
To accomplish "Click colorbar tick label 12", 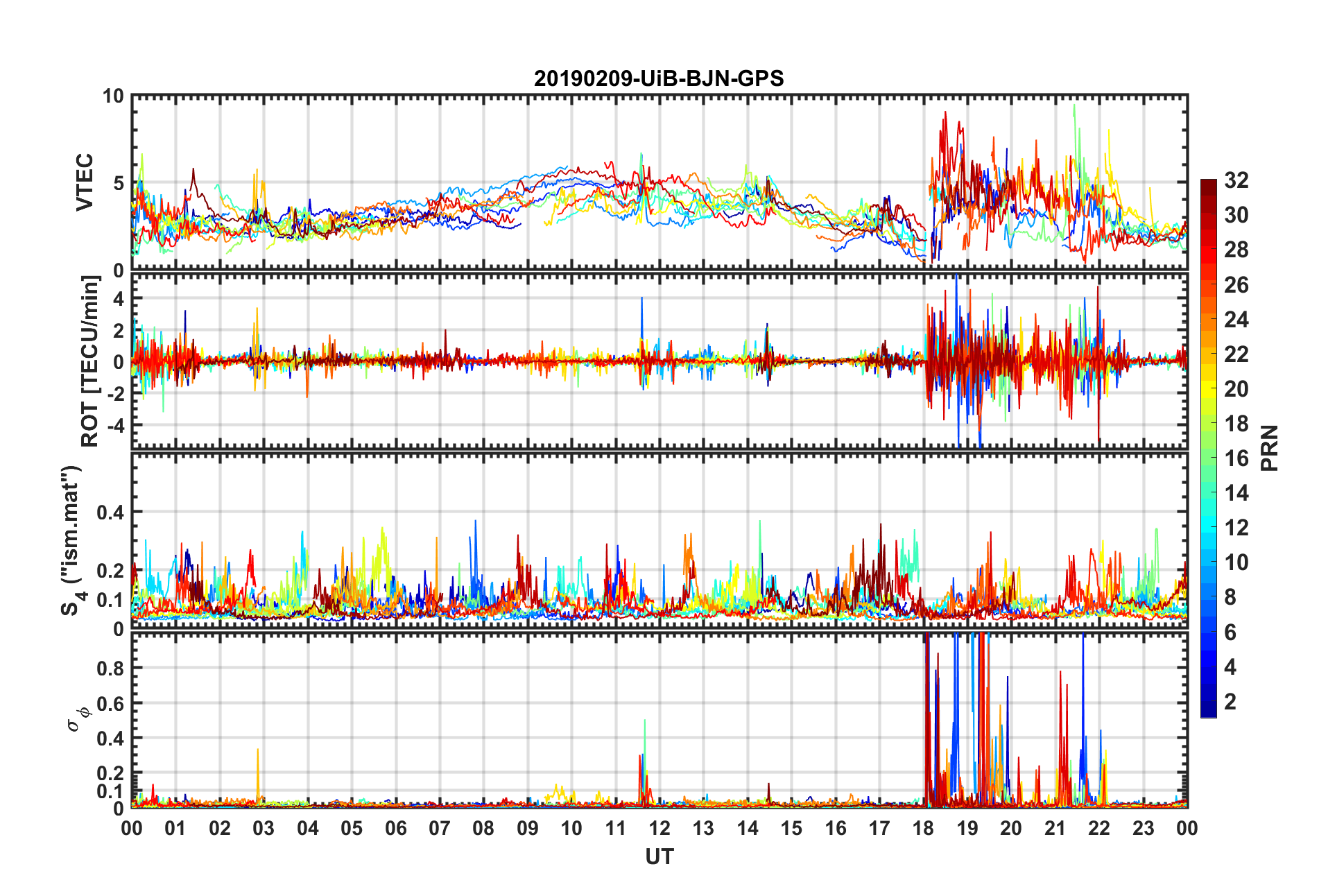I will (1236, 528).
